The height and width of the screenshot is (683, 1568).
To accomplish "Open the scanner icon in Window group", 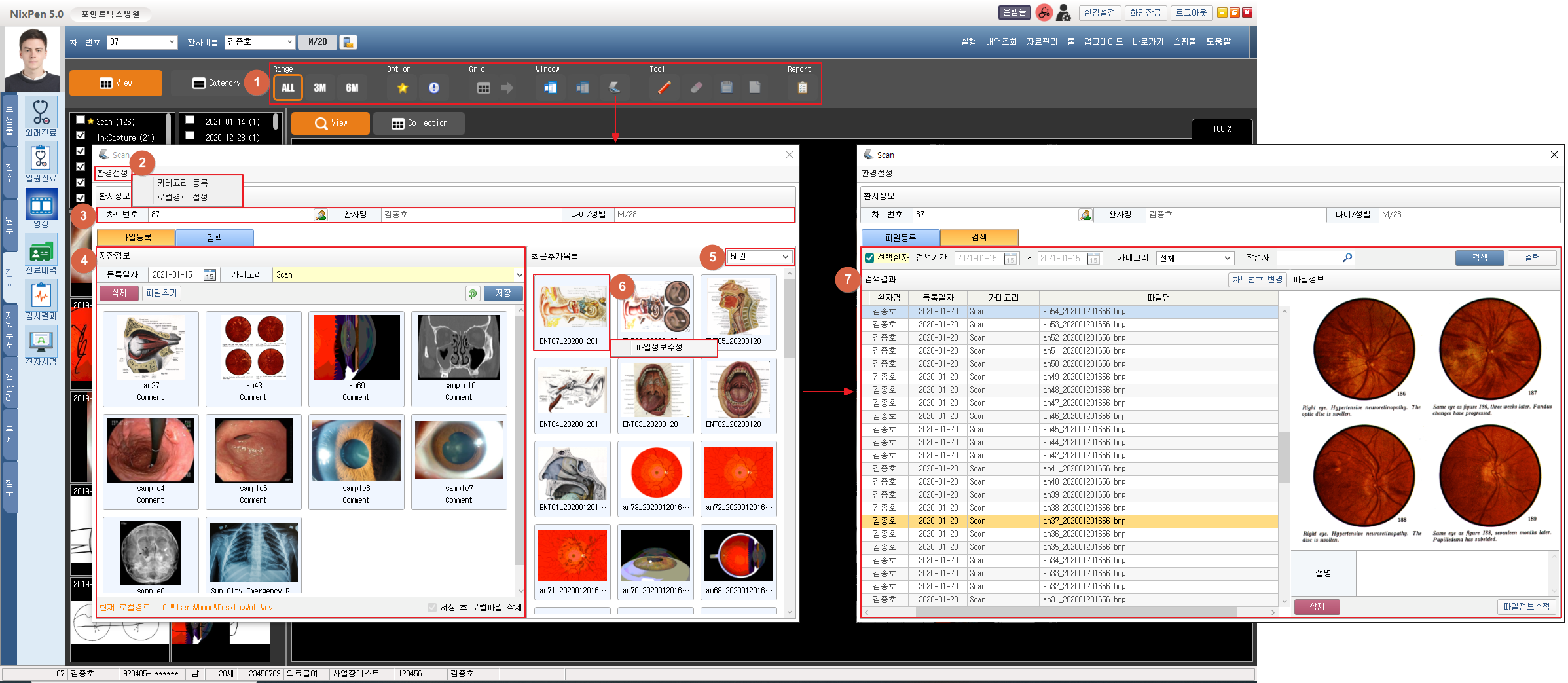I will [614, 88].
